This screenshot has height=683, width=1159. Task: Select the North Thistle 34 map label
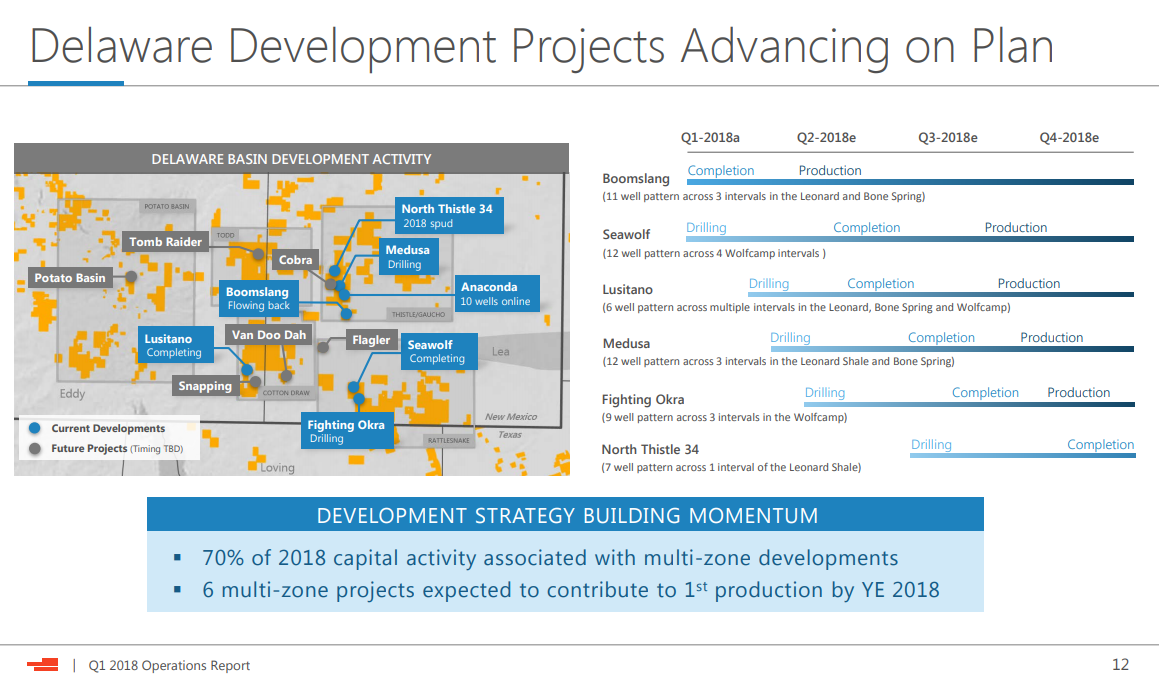click(x=449, y=215)
